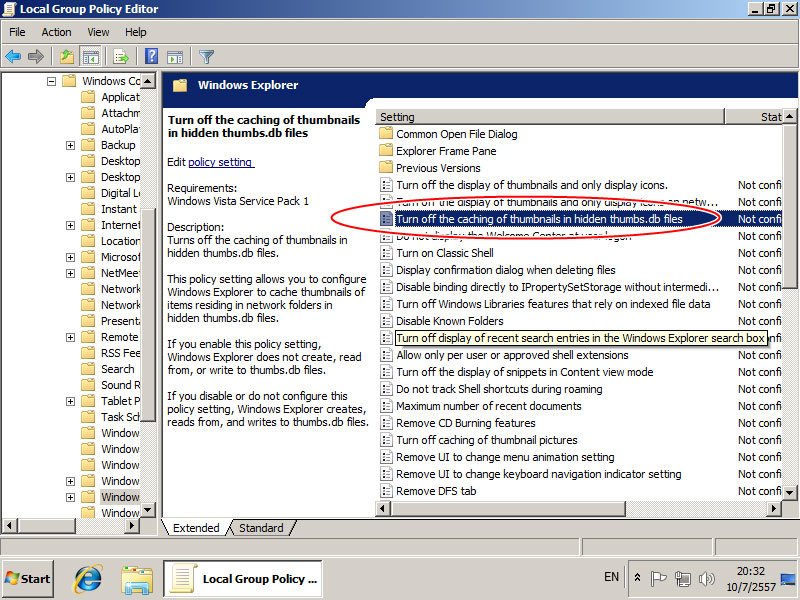Click the Explorer Frame Pane folder icon
The height and width of the screenshot is (600, 800).
pos(386,151)
